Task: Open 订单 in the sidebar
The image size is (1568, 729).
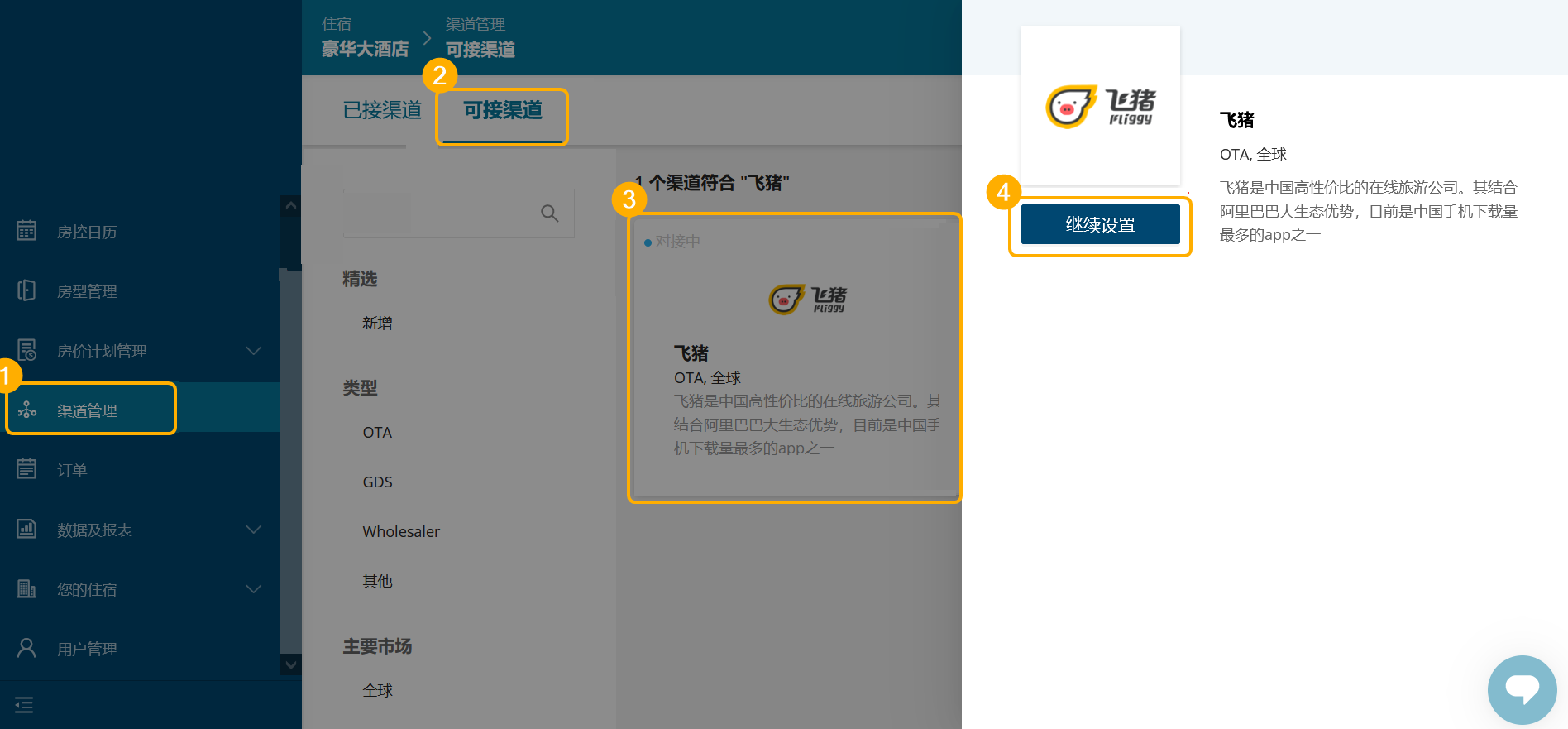Action: [x=72, y=471]
